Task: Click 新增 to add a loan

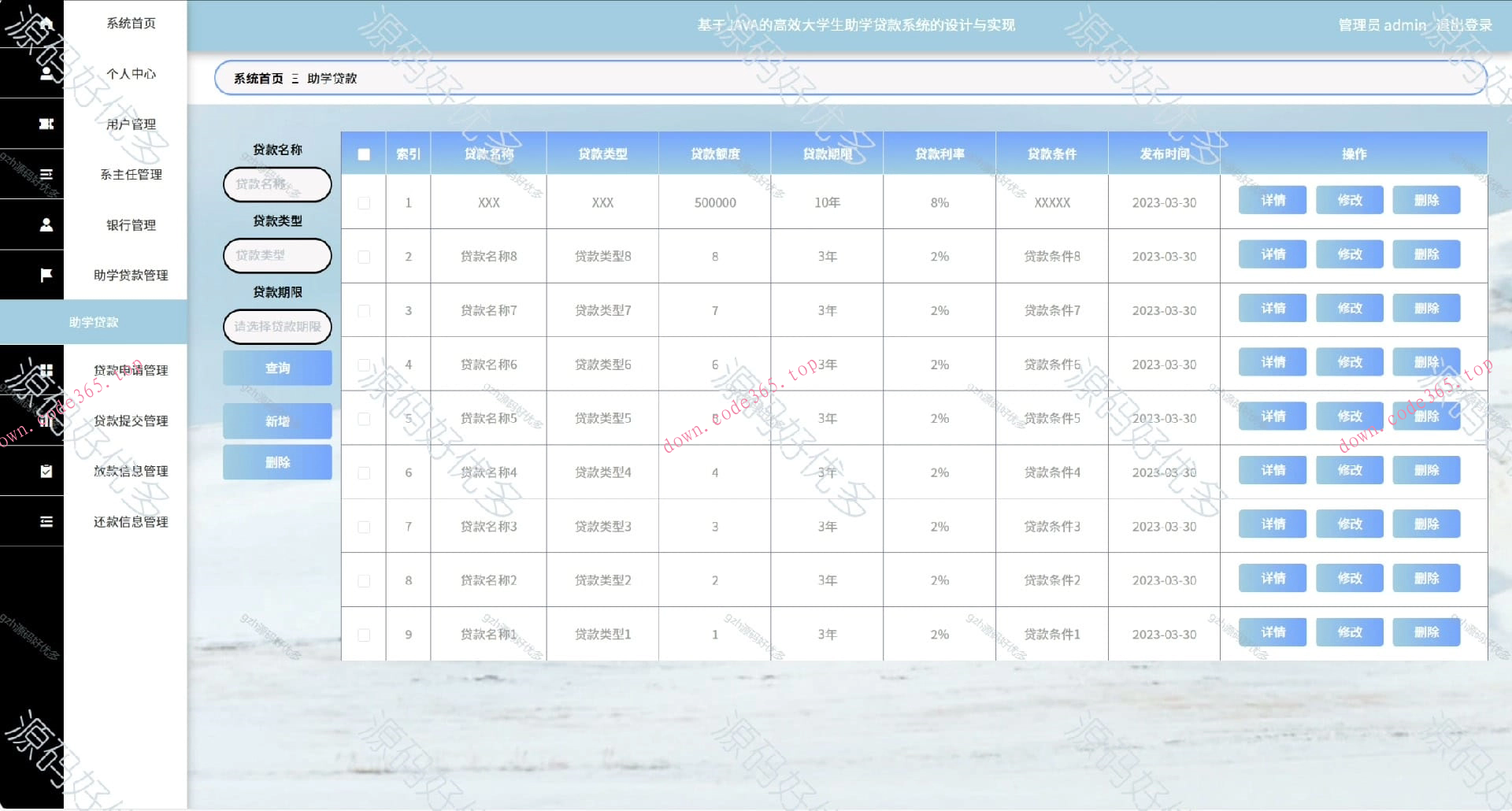Action: click(x=277, y=421)
